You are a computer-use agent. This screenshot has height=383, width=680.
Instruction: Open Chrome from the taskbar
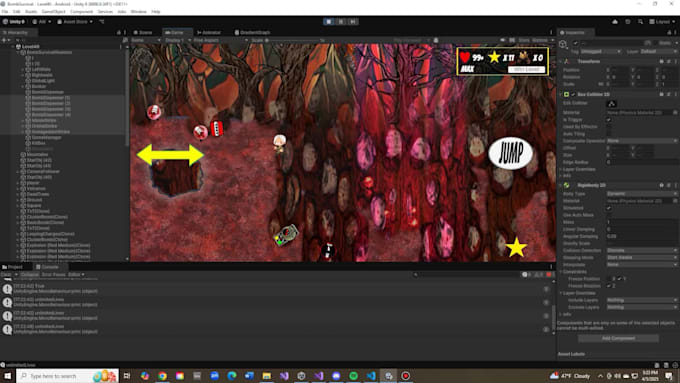pyautogui.click(x=162, y=376)
